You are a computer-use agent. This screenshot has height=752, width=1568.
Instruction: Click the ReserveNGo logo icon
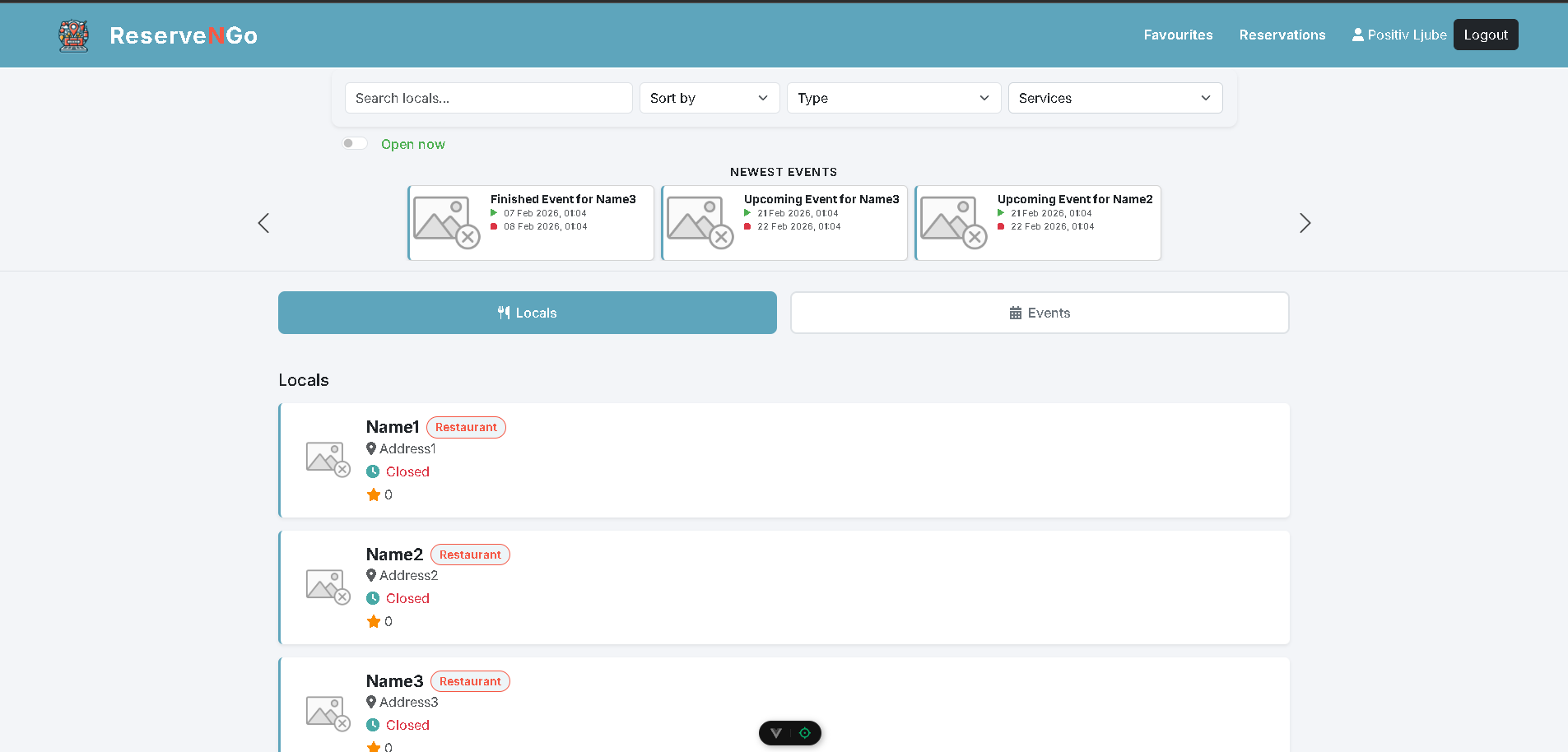point(74,35)
